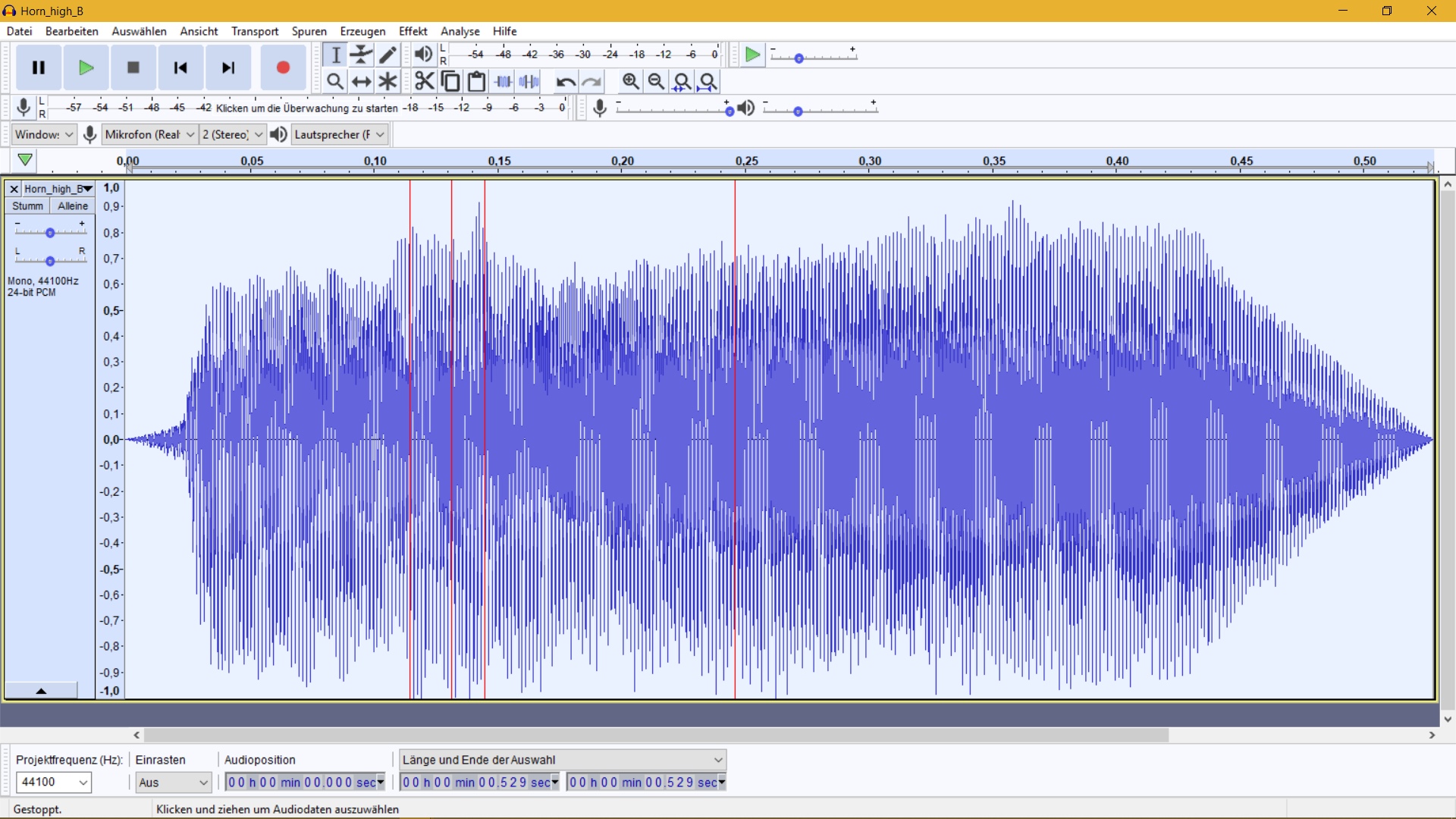Click monitoring text to start level meter
1456x819 pixels.
click(306, 108)
